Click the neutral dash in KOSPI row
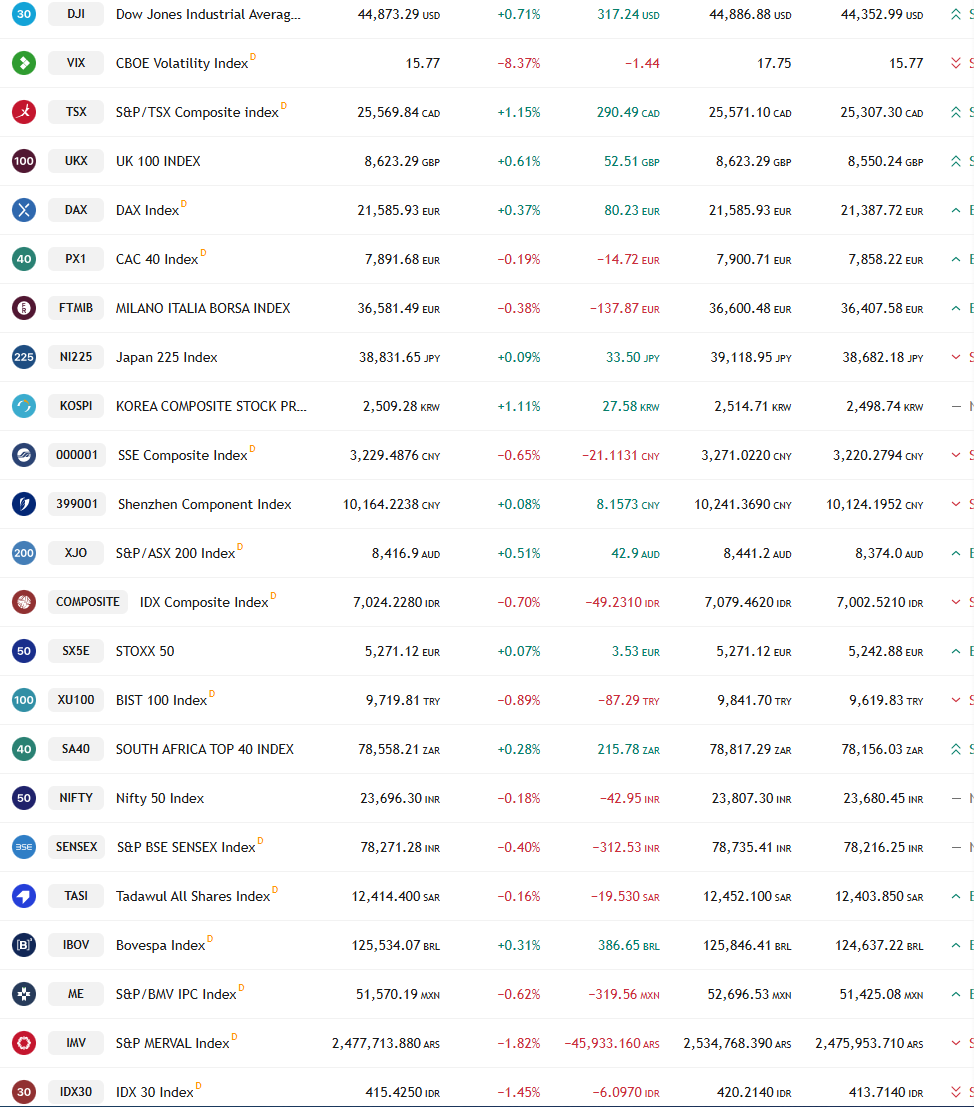The height and width of the screenshot is (1107, 974). click(x=956, y=406)
